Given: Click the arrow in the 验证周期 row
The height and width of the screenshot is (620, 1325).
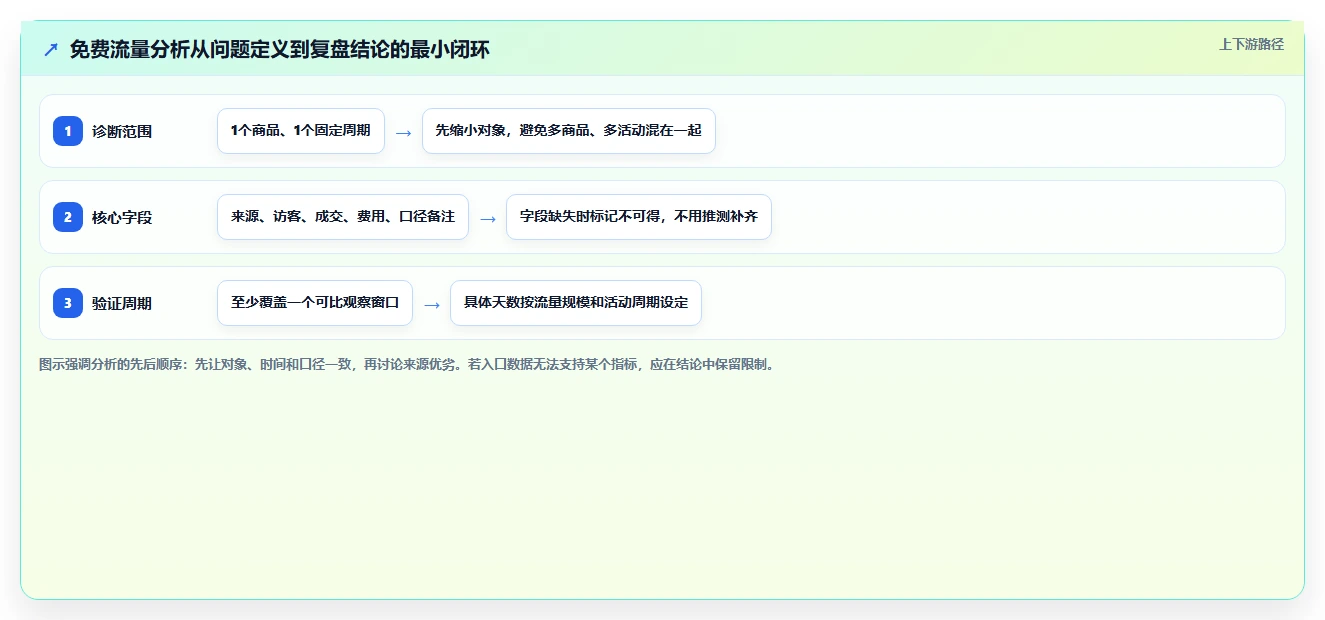Looking at the screenshot, I should pos(431,304).
